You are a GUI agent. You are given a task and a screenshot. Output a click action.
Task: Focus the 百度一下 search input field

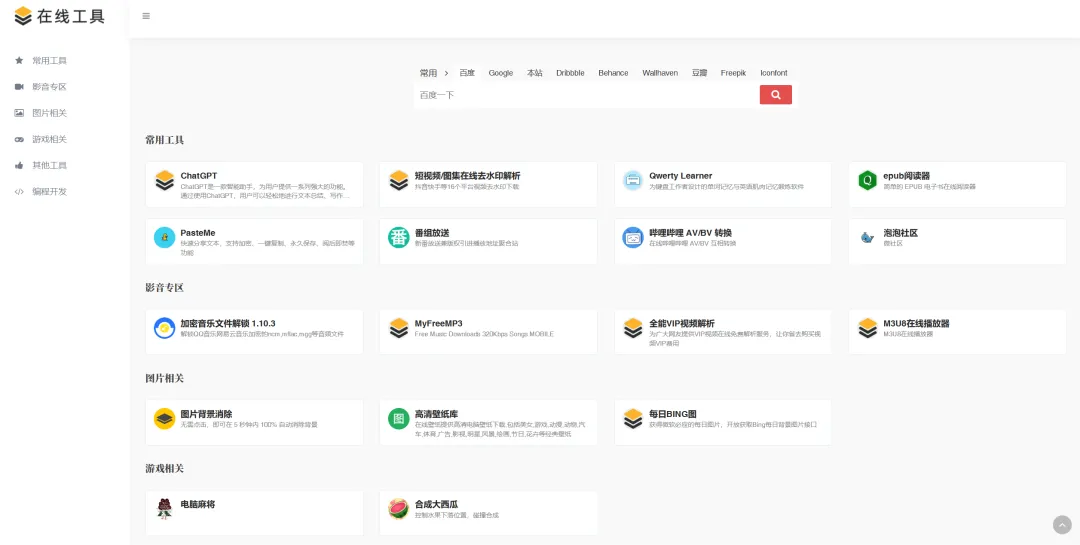click(587, 95)
